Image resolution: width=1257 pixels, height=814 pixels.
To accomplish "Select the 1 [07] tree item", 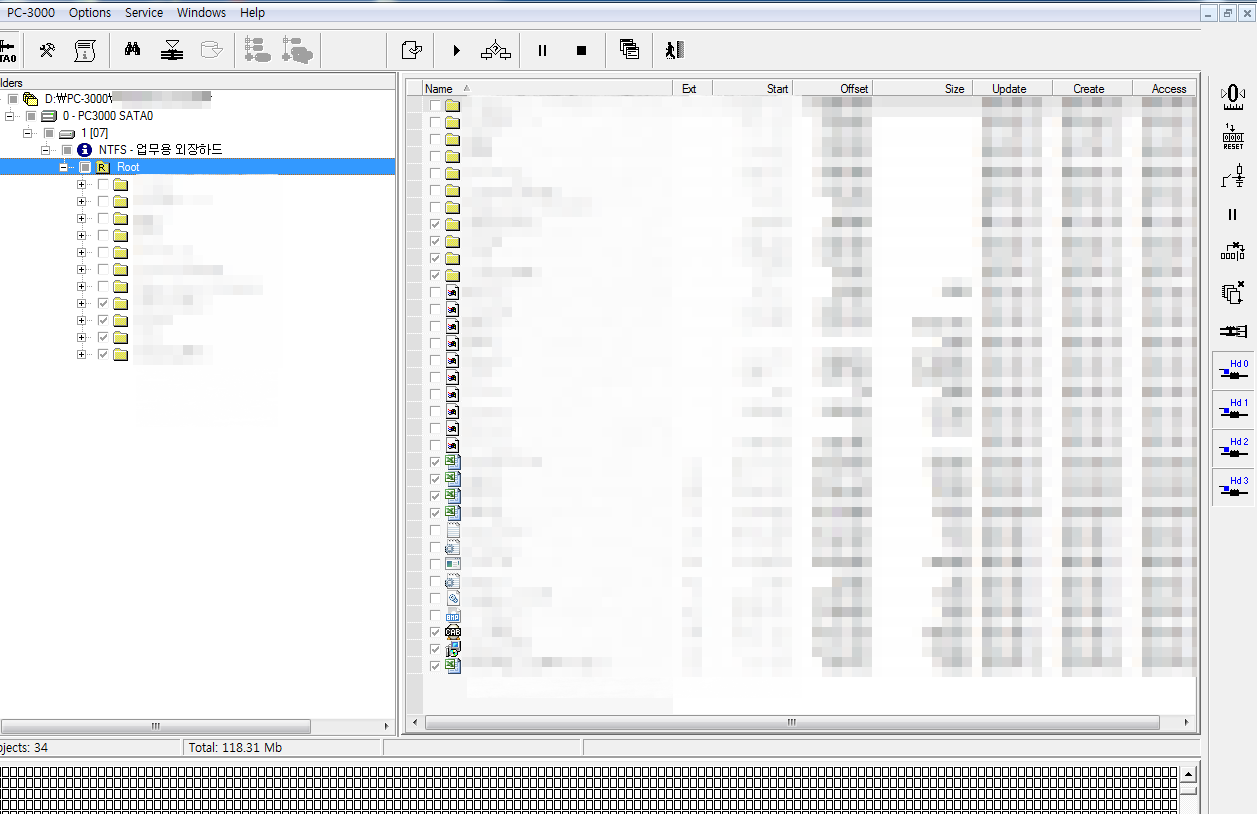I will pos(94,133).
